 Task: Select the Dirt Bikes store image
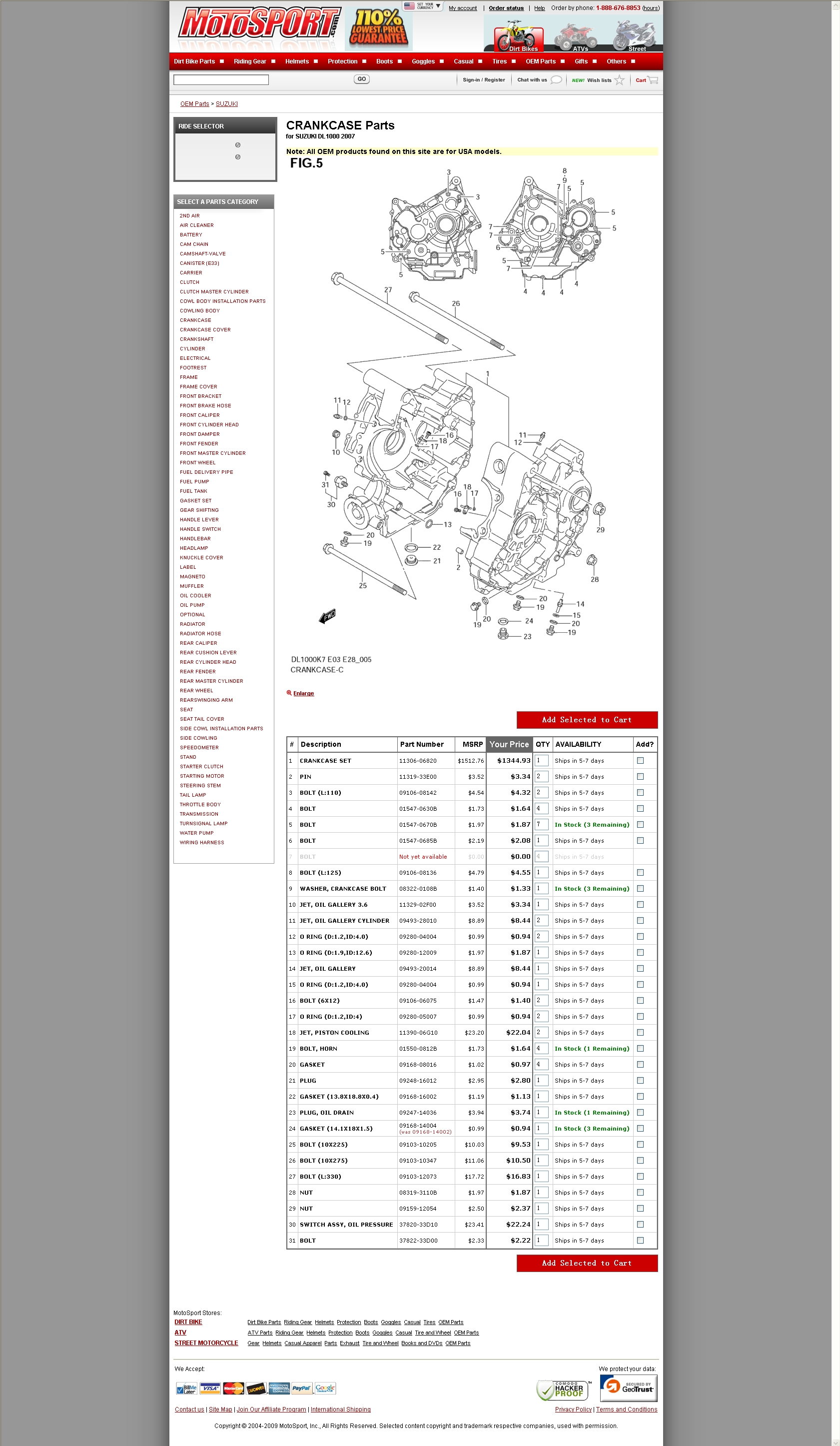click(518, 35)
